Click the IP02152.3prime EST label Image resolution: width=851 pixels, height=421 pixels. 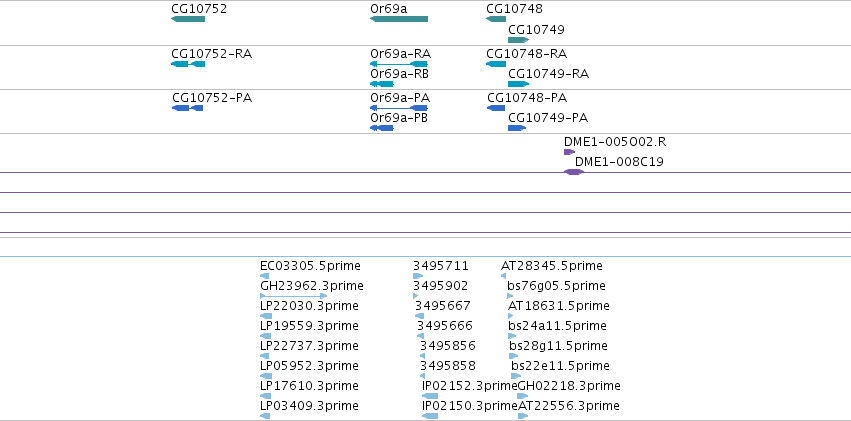(470, 386)
